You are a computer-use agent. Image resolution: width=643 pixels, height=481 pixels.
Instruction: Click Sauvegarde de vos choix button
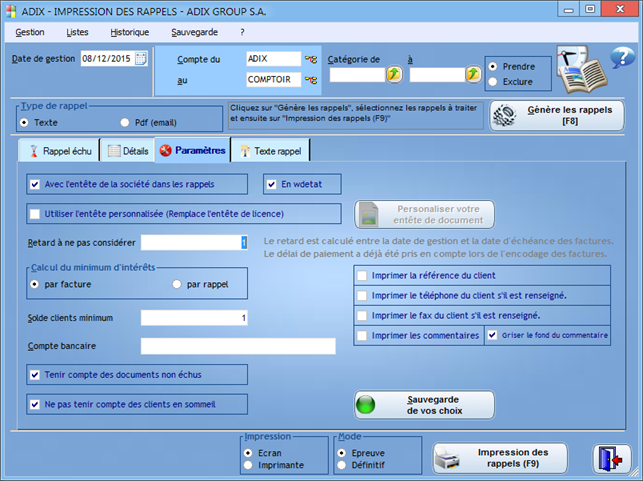424,405
